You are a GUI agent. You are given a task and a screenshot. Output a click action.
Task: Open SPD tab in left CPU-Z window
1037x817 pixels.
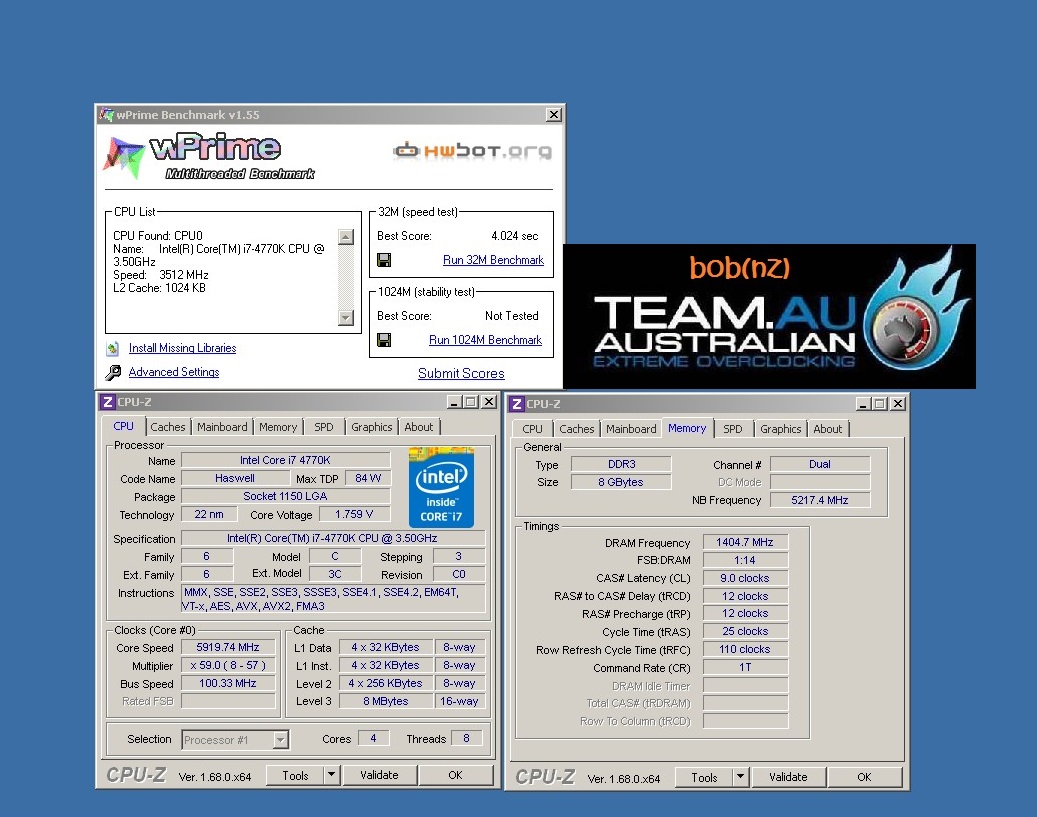pyautogui.click(x=323, y=427)
